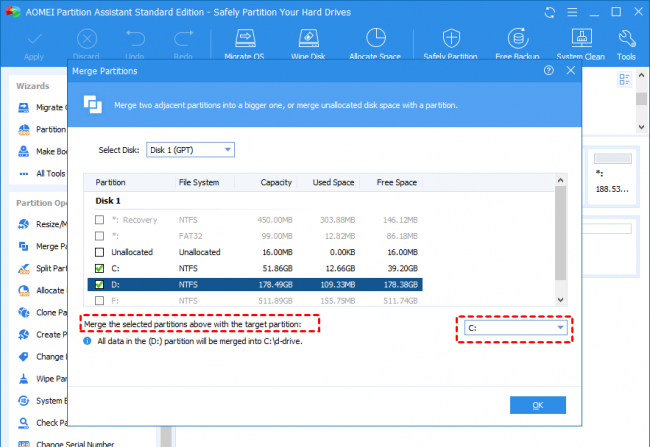Click the F: free space 511.74GB cell
The image size is (650, 447).
pos(400,301)
